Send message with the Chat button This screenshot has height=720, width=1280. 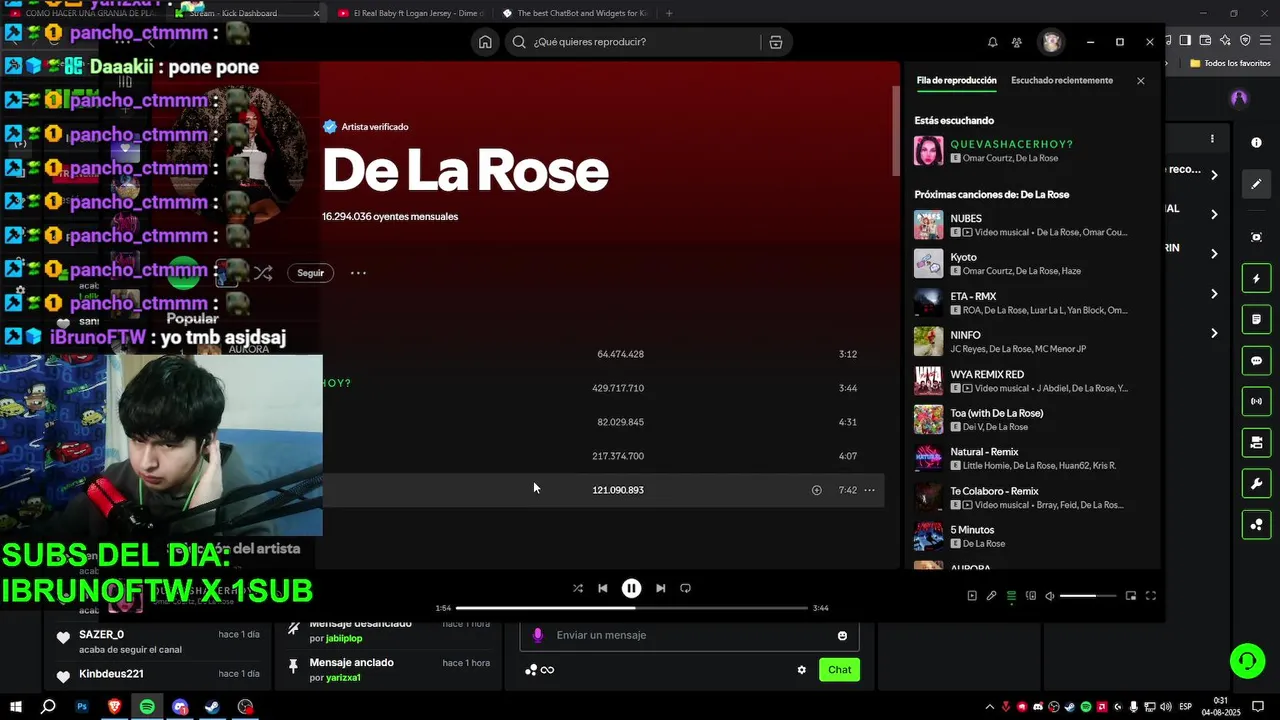pyautogui.click(x=839, y=670)
